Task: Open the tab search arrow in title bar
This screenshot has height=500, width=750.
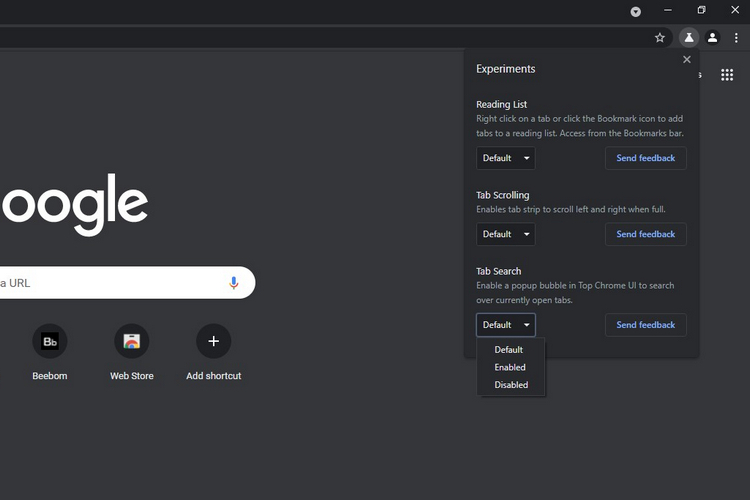Action: click(635, 11)
